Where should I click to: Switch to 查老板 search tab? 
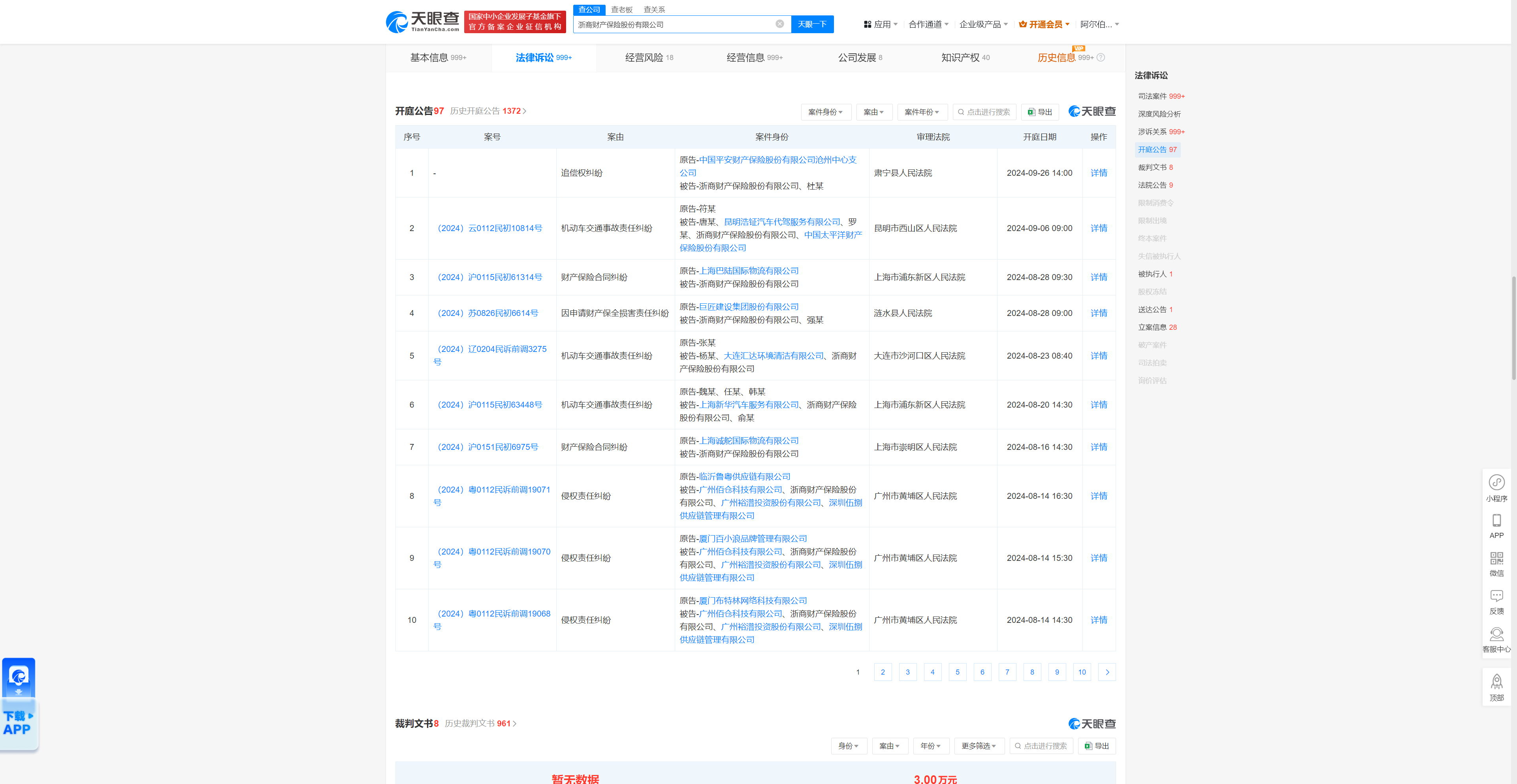pyautogui.click(x=621, y=9)
